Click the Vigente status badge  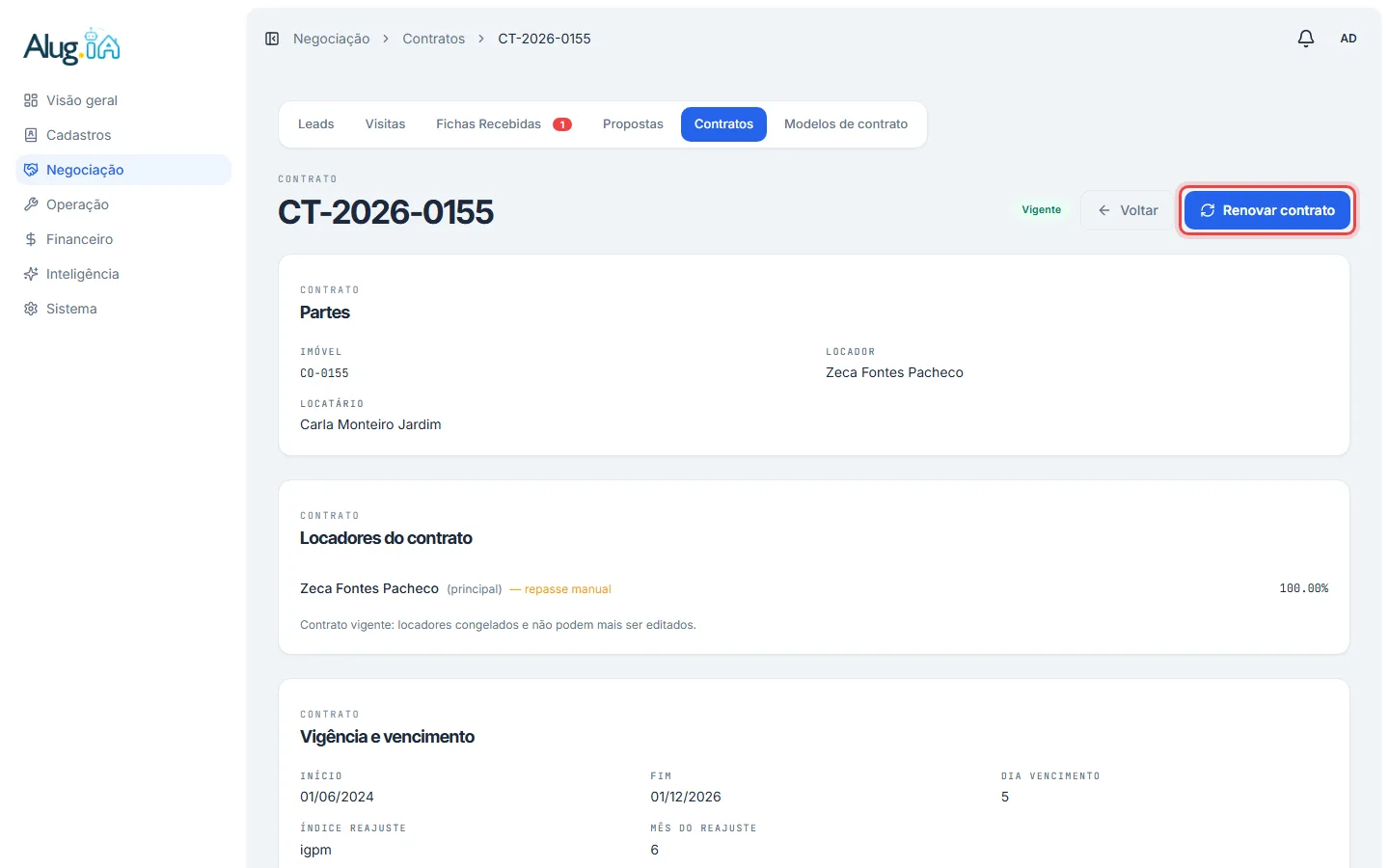coord(1042,209)
